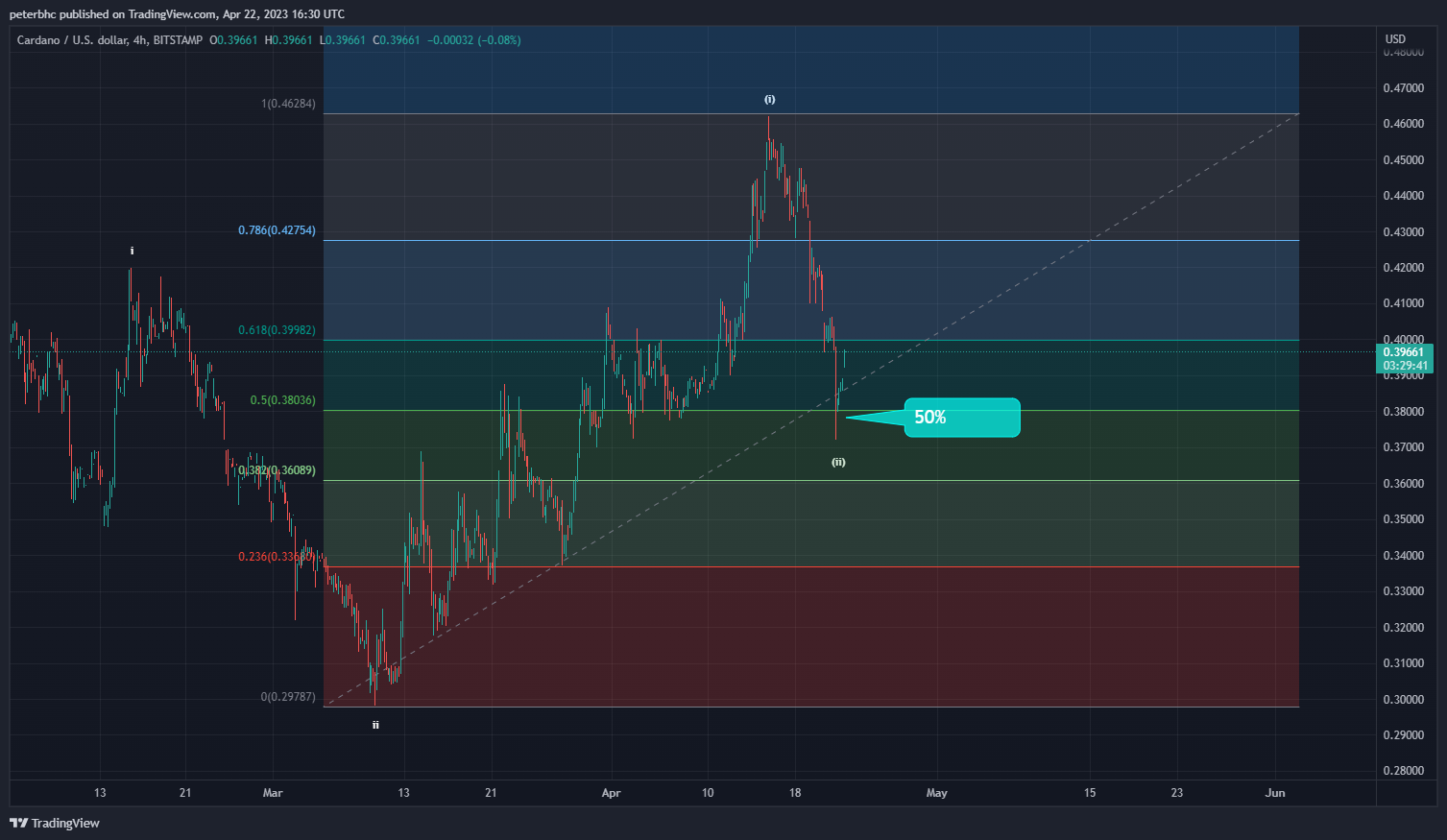Click 0.44000 on the price axis

(1404, 196)
